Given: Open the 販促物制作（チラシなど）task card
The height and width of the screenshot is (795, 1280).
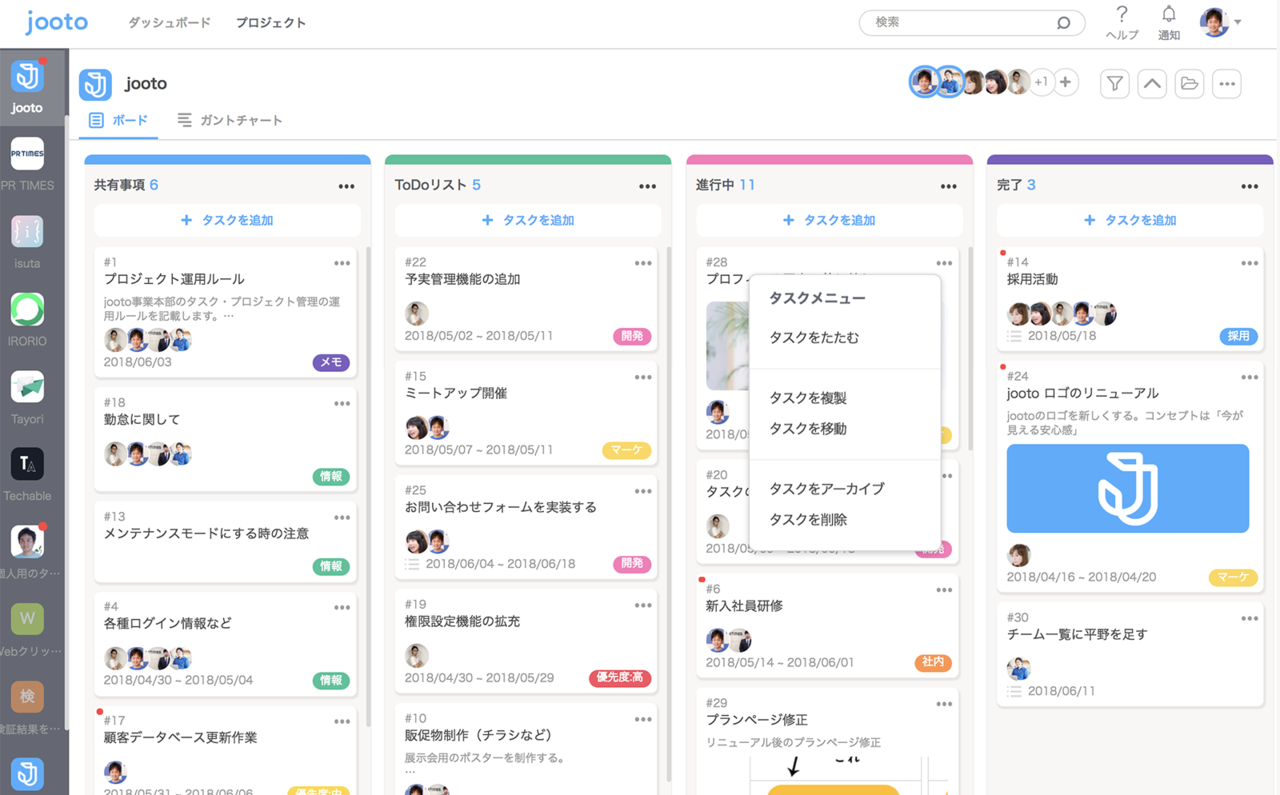Looking at the screenshot, I should point(526,749).
